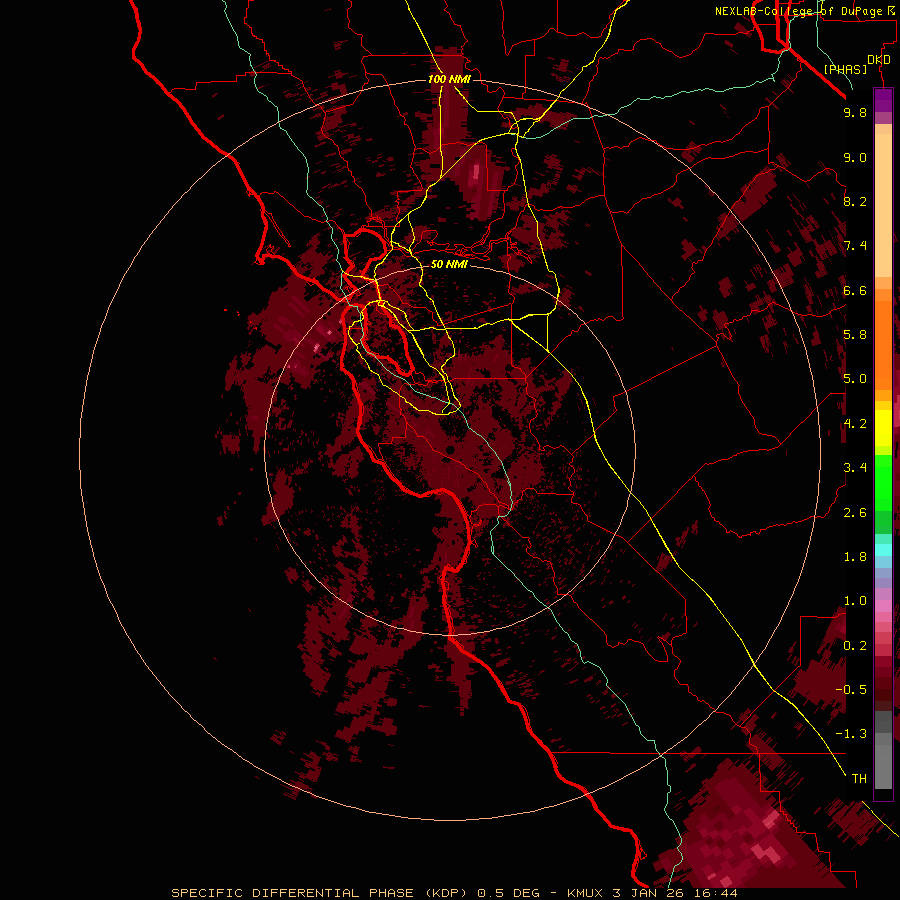Image resolution: width=900 pixels, height=900 pixels.
Task: Select the -1.3 scale value
Action: pos(851,734)
